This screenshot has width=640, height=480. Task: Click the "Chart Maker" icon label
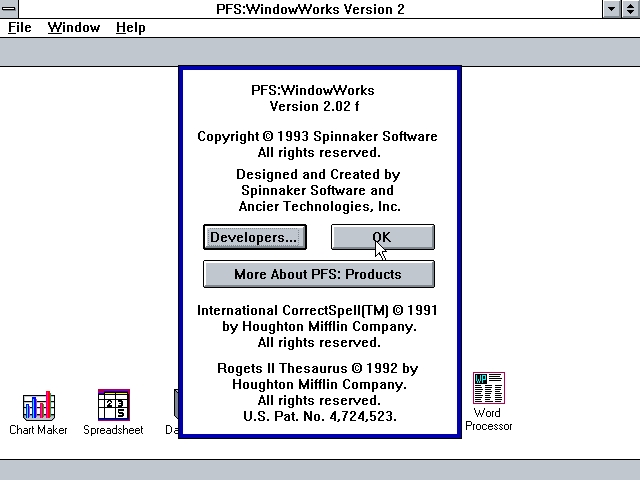pyautogui.click(x=38, y=430)
